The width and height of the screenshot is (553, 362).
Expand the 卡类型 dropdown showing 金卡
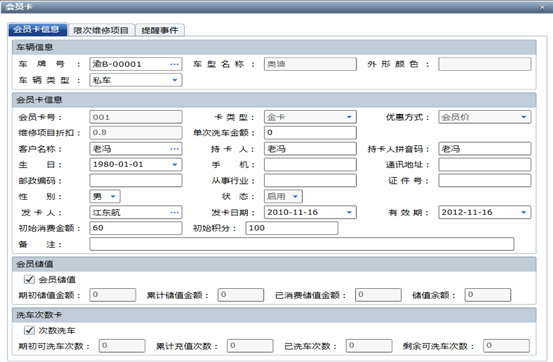(x=349, y=117)
